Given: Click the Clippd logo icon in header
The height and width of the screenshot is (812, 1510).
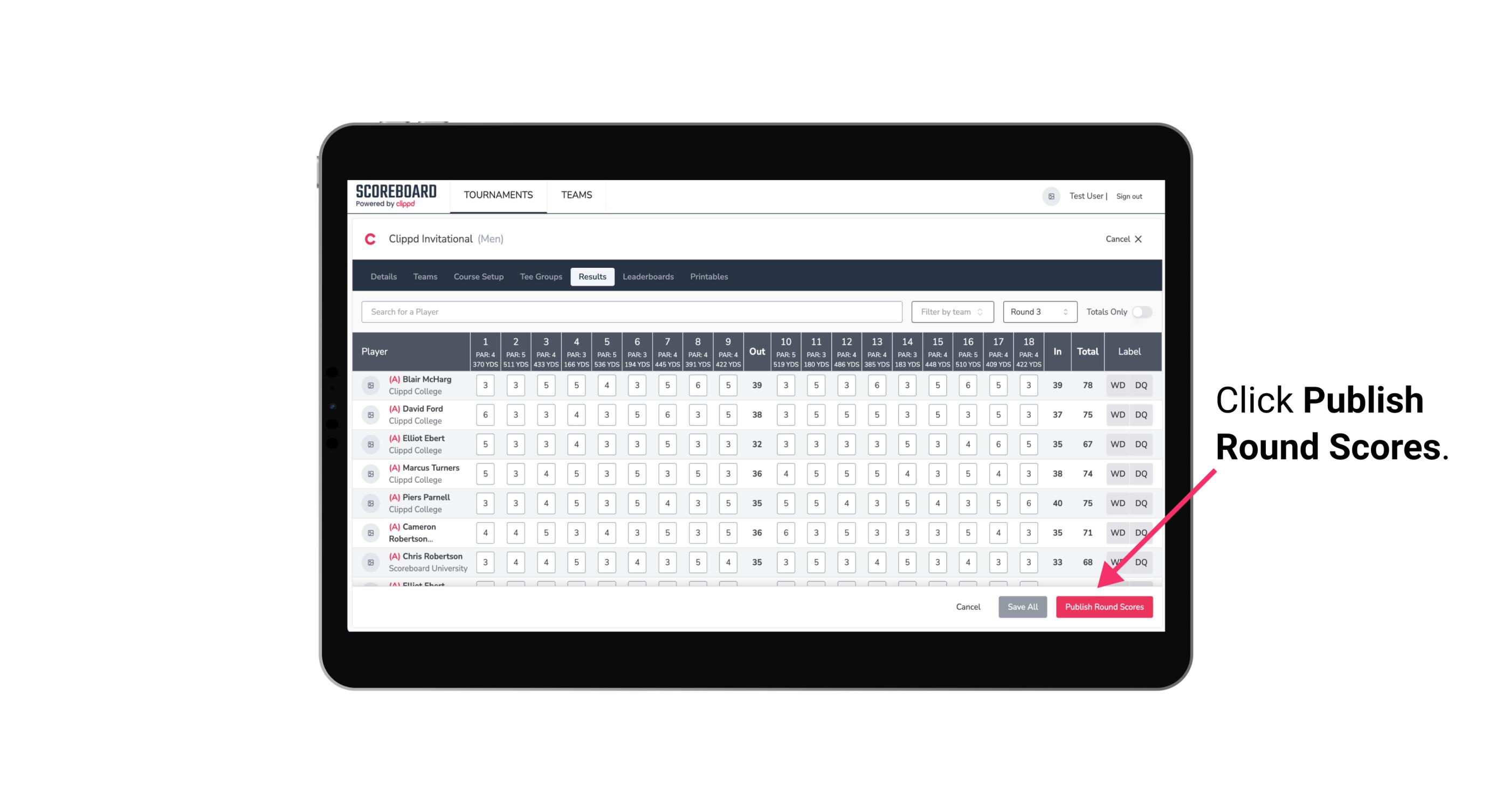Looking at the screenshot, I should pyautogui.click(x=371, y=239).
